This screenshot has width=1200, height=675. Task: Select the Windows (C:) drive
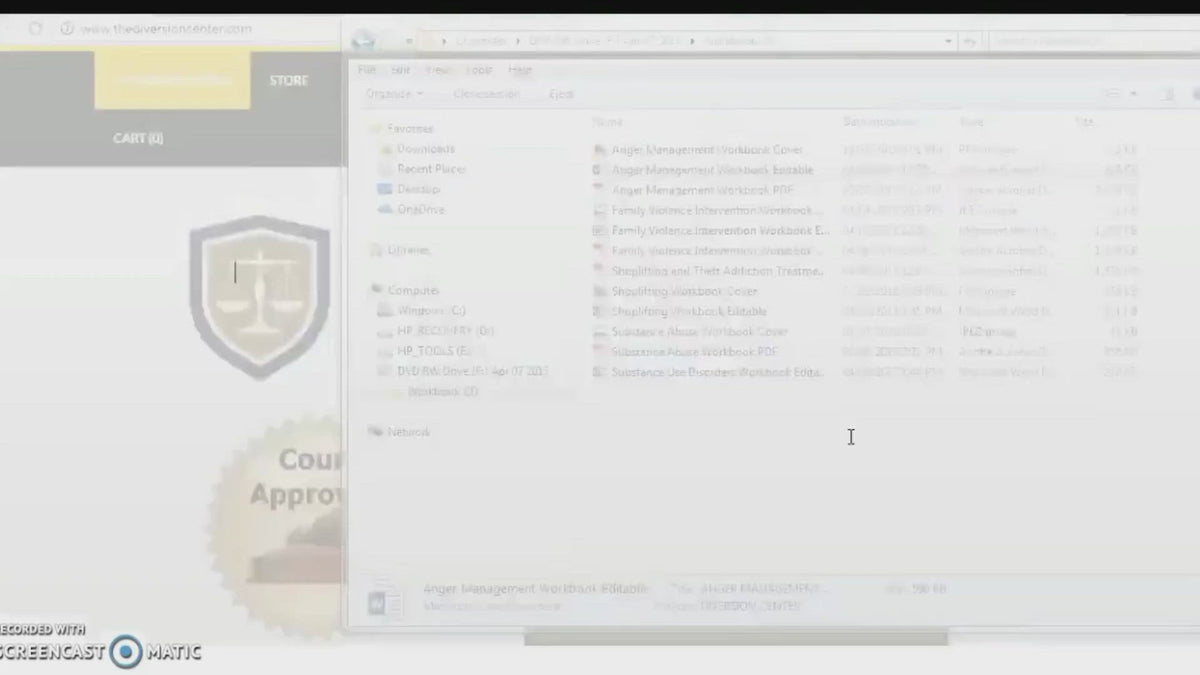431,311
